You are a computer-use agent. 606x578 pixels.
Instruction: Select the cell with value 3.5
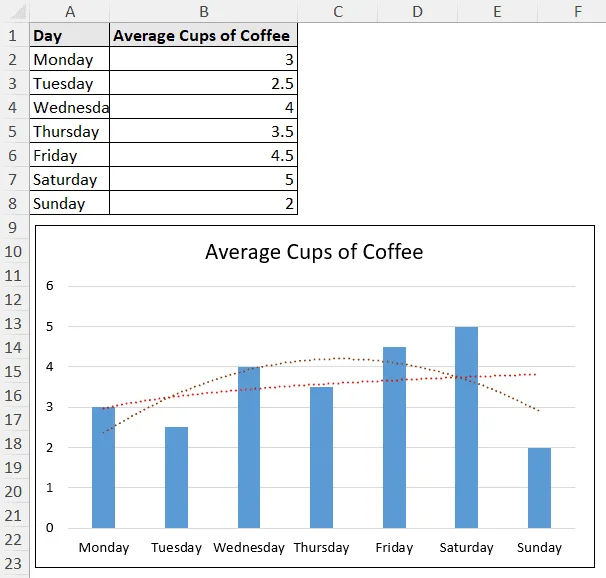(204, 131)
